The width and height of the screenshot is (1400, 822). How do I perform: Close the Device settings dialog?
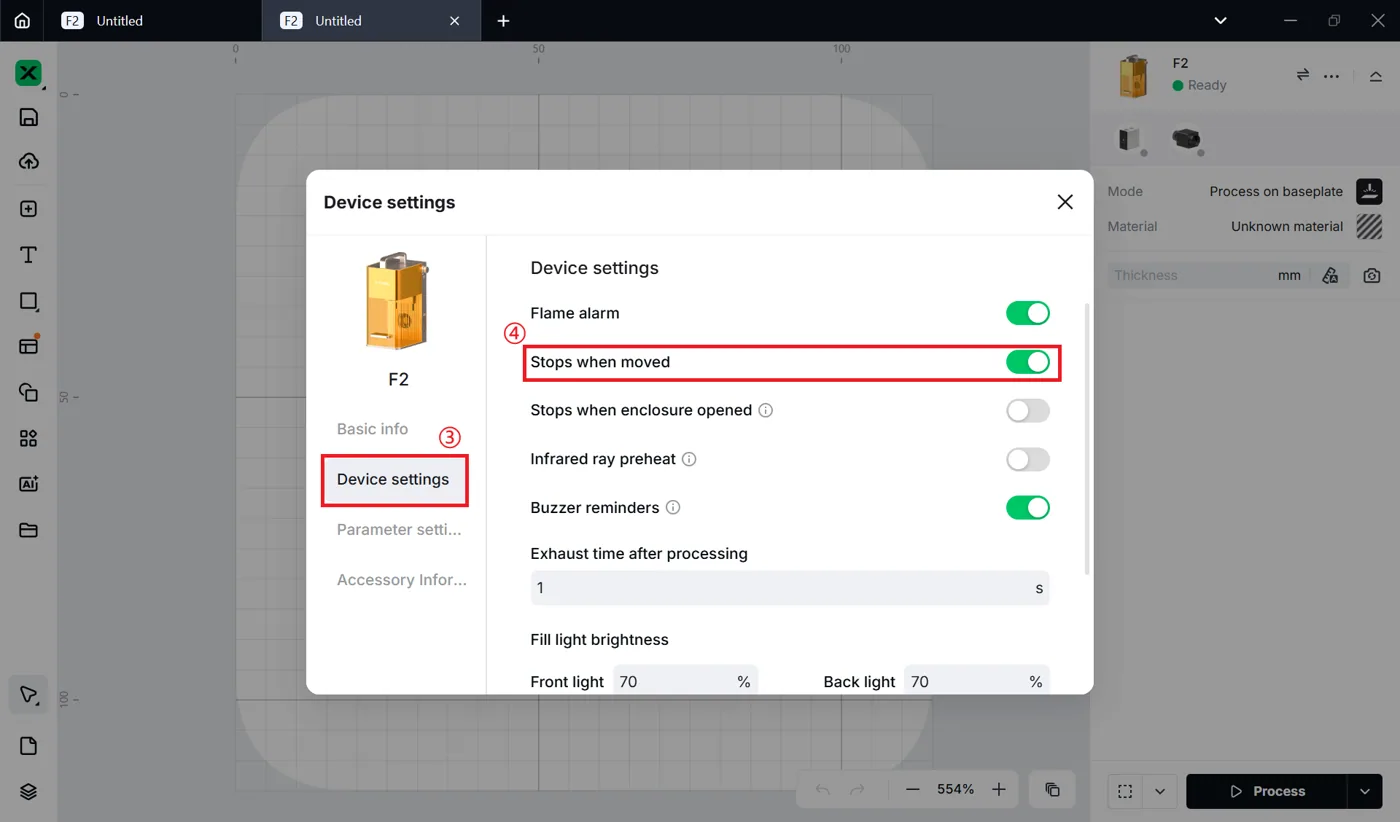1065,202
